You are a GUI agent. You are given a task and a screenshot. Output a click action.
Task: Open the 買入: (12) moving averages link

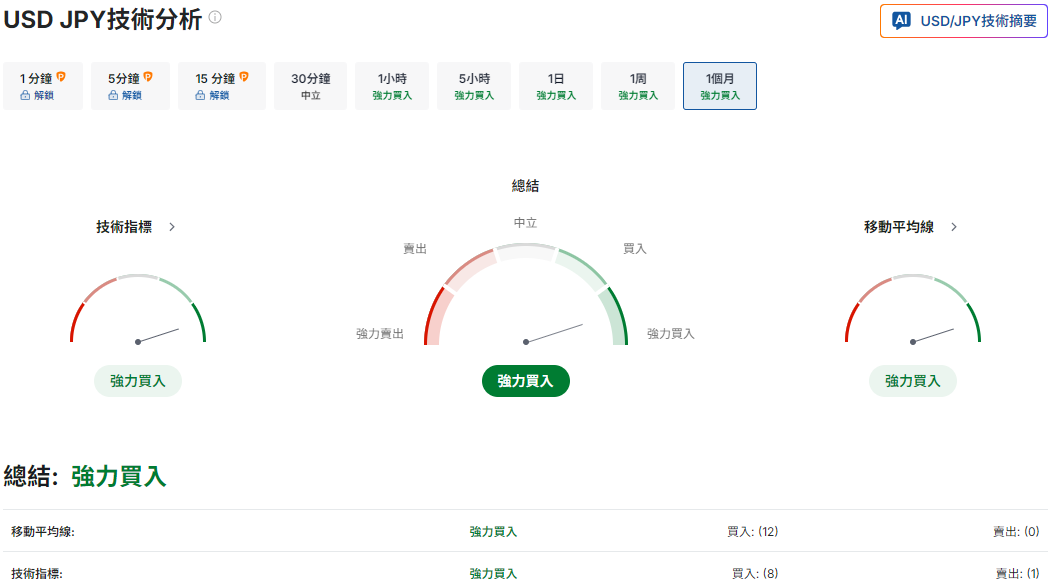(x=752, y=531)
